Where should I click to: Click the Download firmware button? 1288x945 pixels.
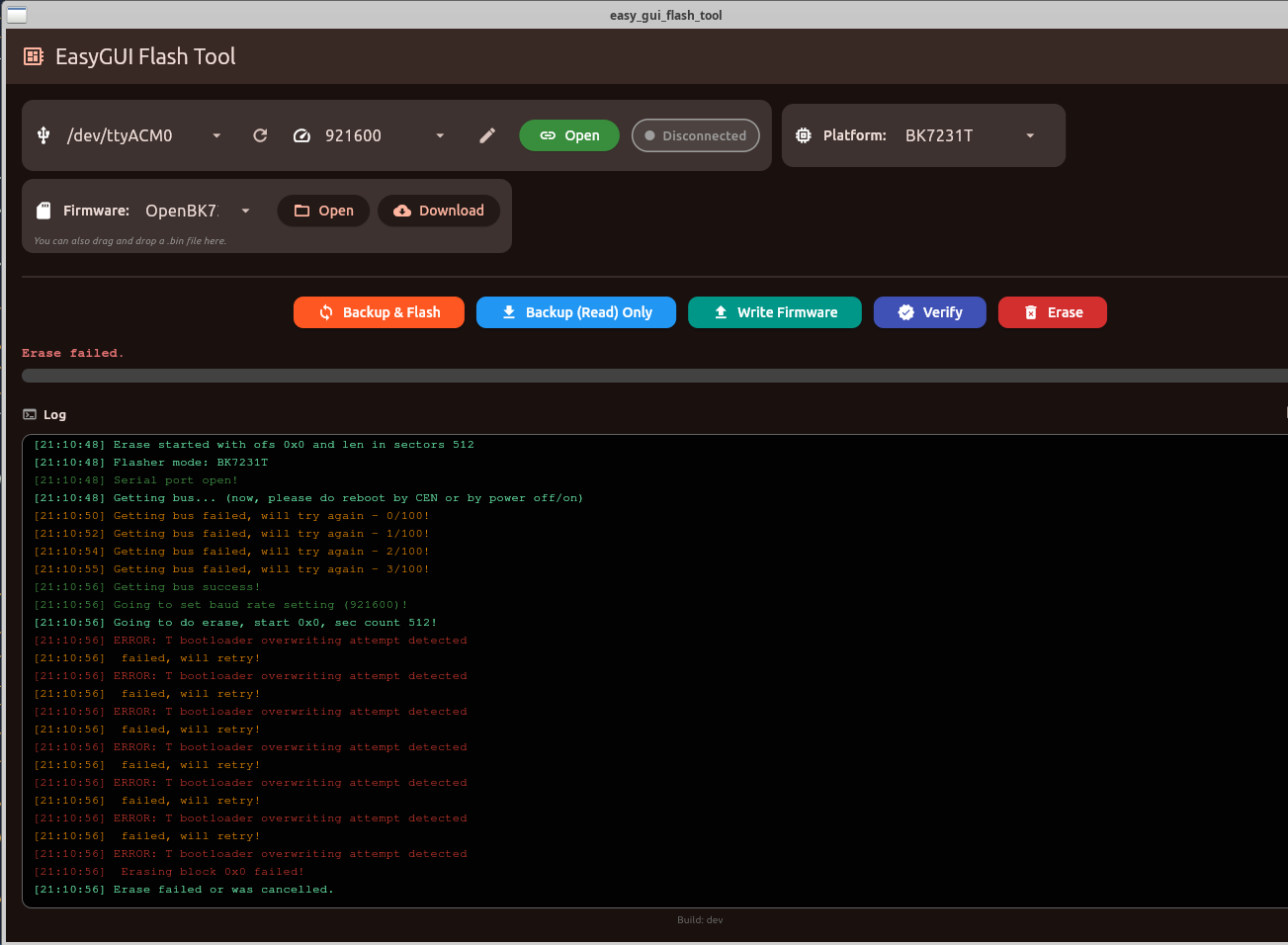point(439,211)
